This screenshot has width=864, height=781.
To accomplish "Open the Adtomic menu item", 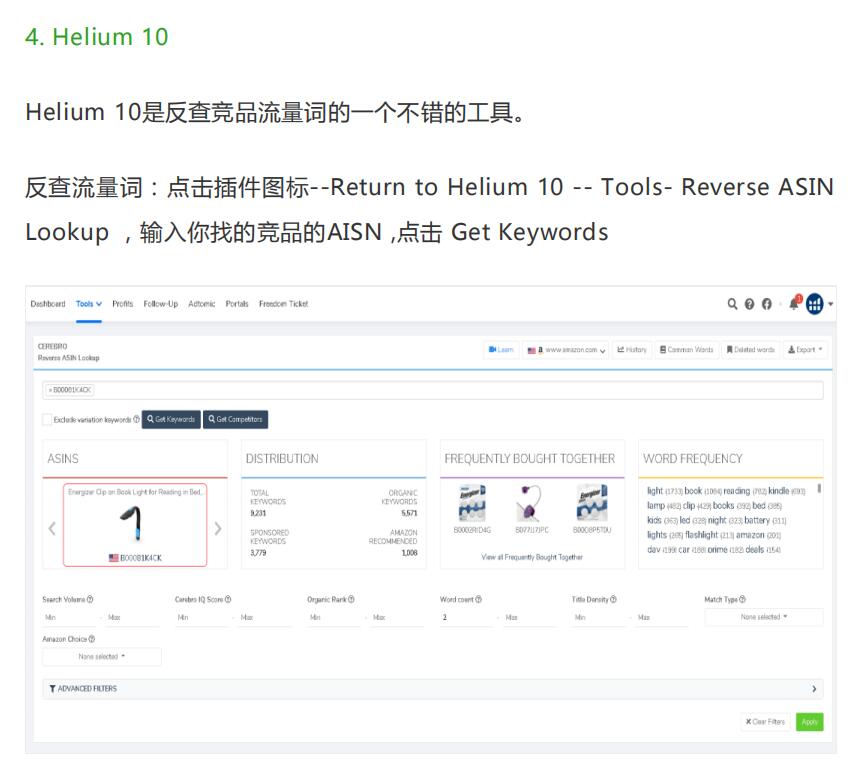I will pyautogui.click(x=202, y=304).
